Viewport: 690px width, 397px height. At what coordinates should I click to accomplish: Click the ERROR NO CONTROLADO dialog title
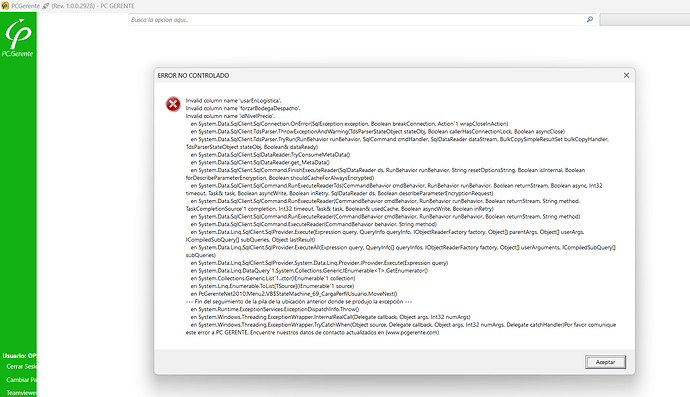[193, 76]
